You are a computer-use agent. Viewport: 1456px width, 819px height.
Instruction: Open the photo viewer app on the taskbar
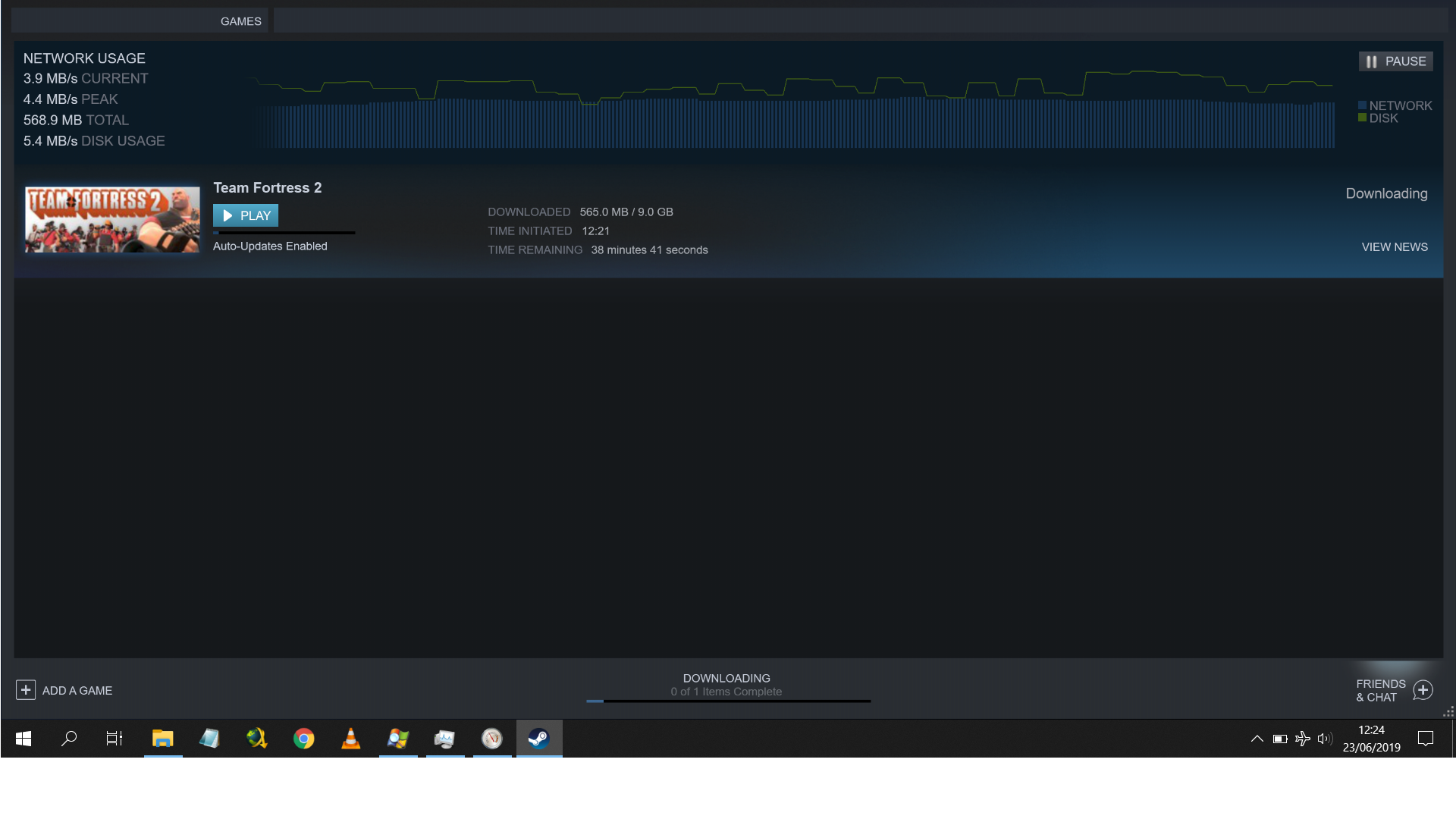445,739
